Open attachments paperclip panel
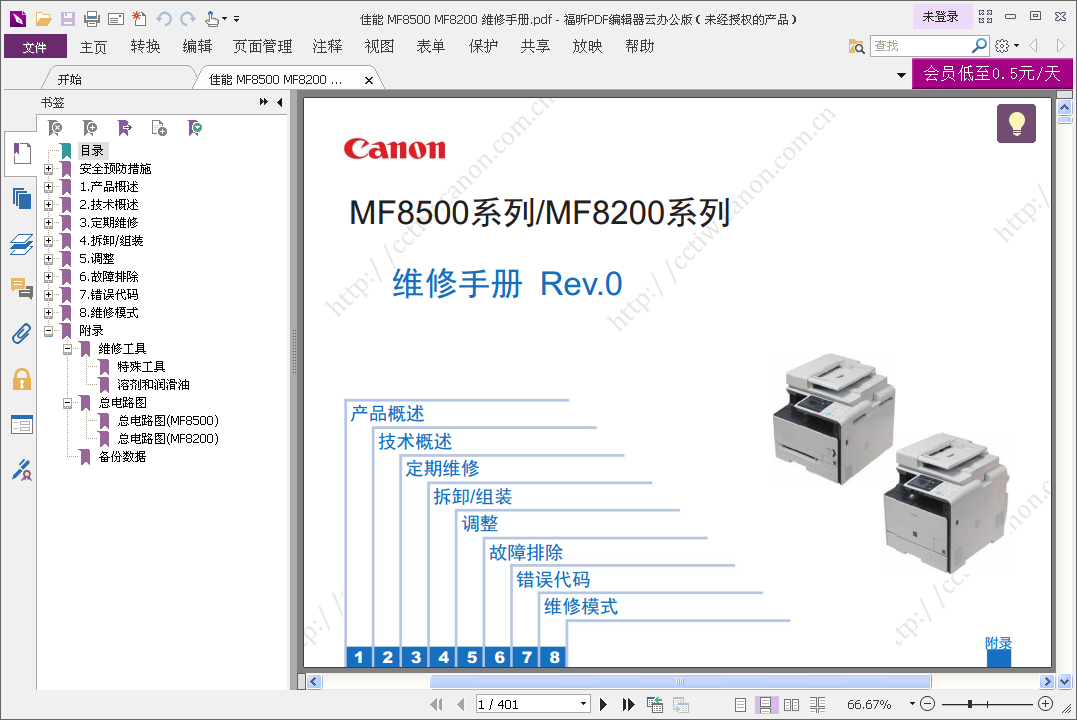The width and height of the screenshot is (1077, 720). (22, 334)
